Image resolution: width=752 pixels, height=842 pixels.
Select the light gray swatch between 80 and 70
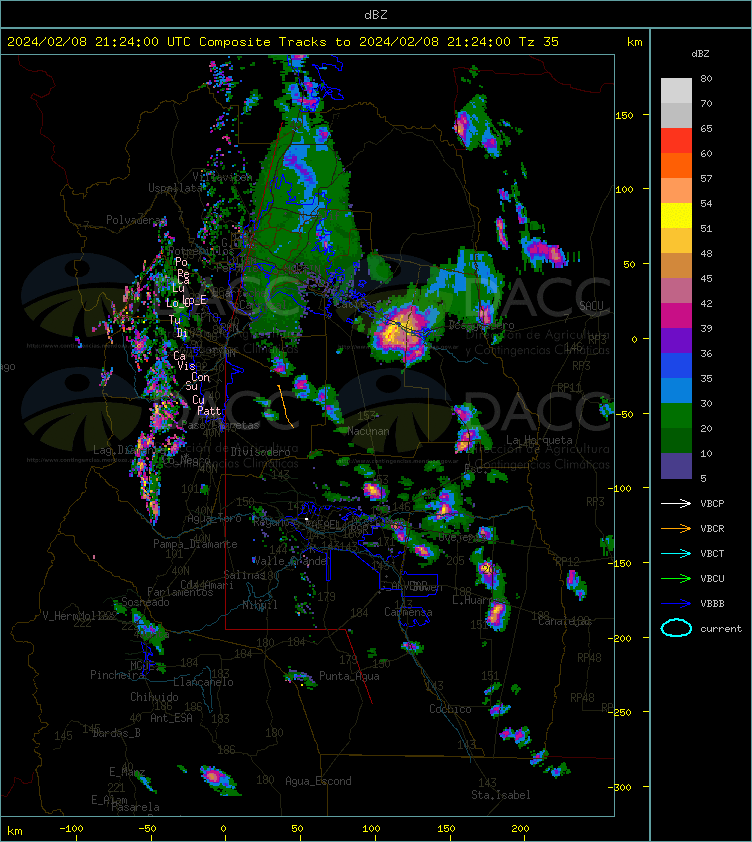tap(676, 91)
